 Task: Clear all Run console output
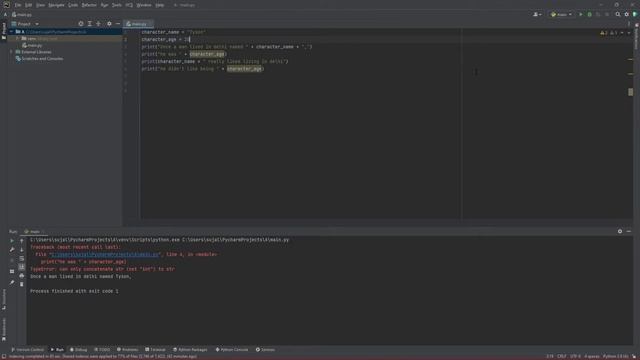tap(22, 284)
